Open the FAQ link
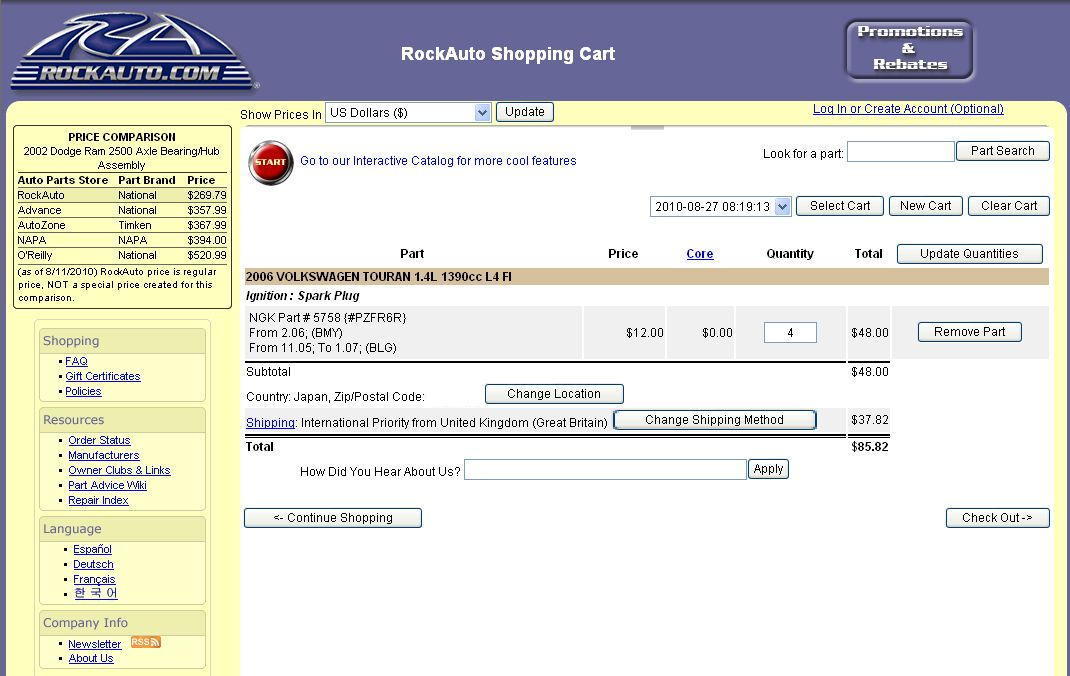 click(x=76, y=362)
